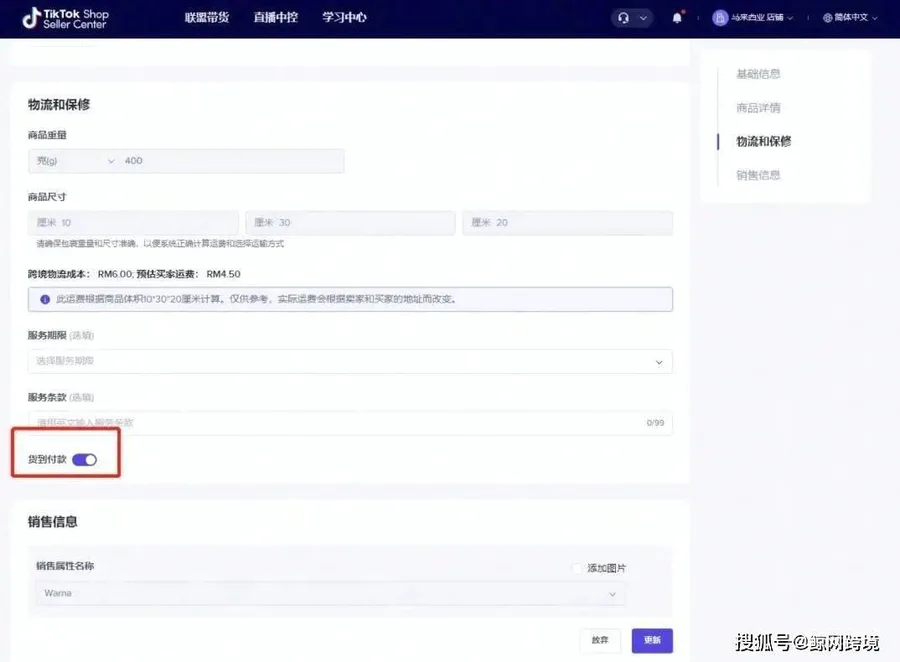Click the info icon in shipping notice

point(45,299)
